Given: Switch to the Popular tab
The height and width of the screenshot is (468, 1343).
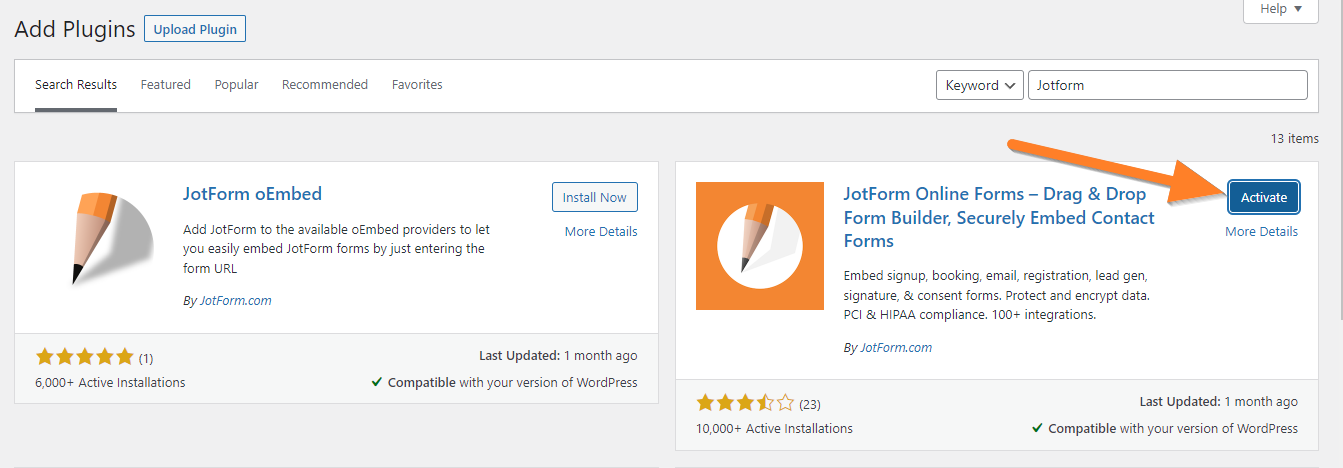Looking at the screenshot, I should [237, 85].
